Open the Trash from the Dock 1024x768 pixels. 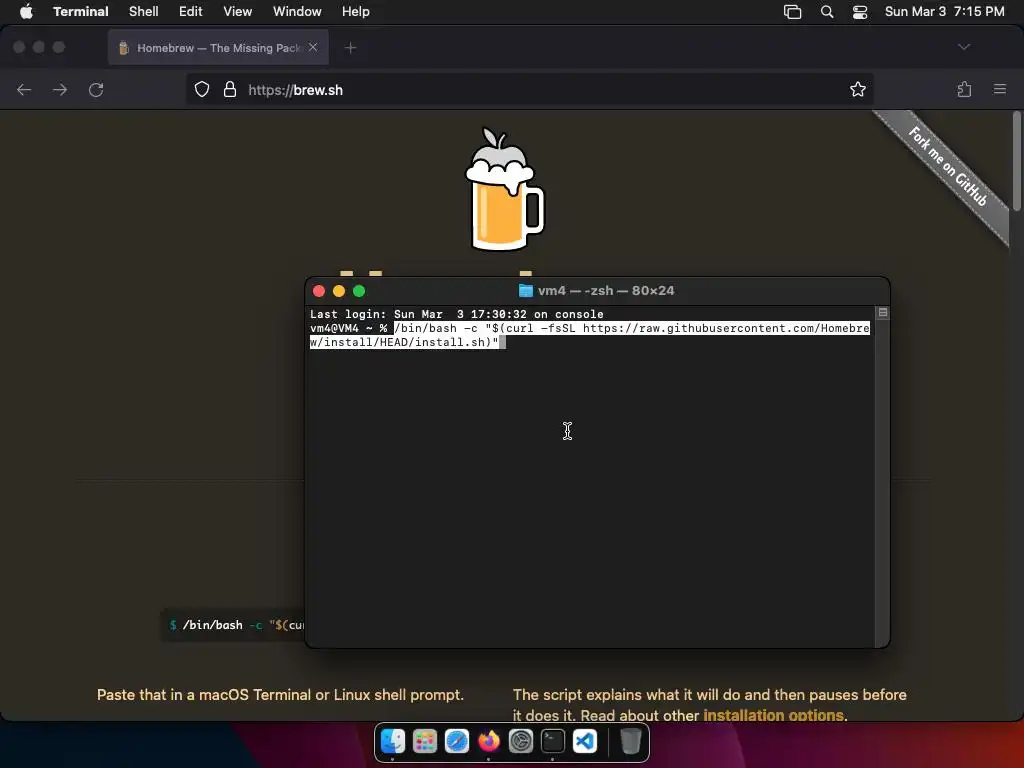coord(630,741)
